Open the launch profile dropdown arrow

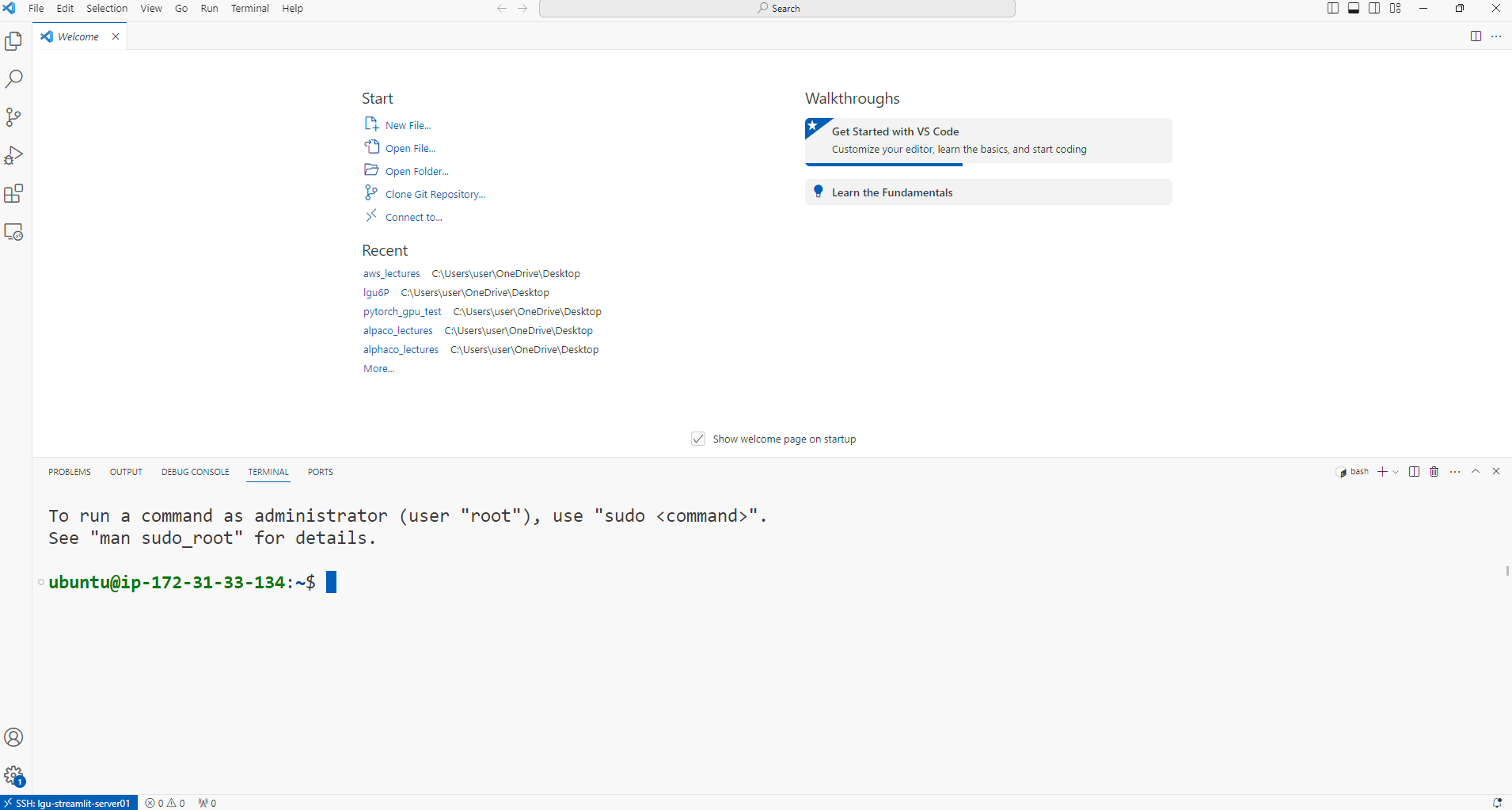[1396, 472]
